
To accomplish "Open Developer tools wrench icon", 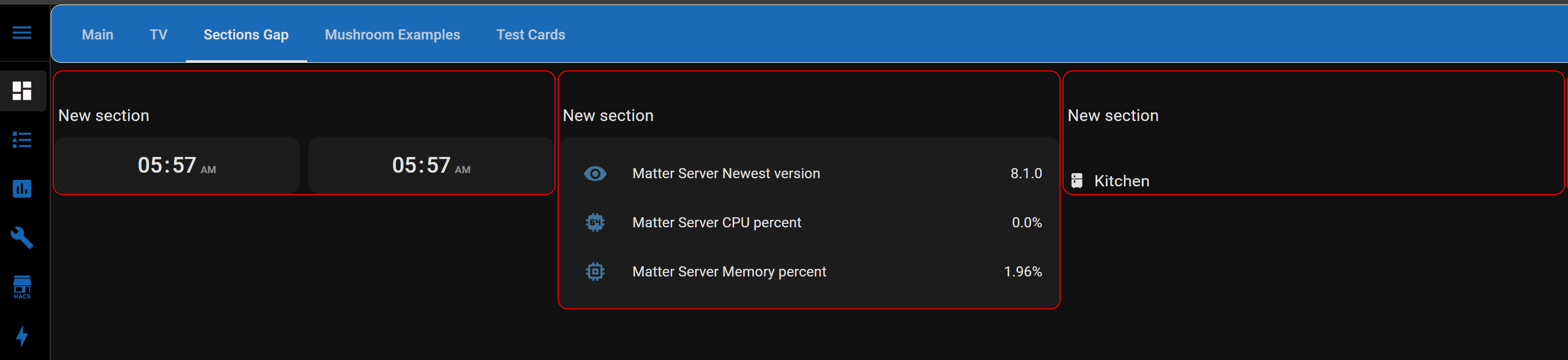I will click(22, 238).
